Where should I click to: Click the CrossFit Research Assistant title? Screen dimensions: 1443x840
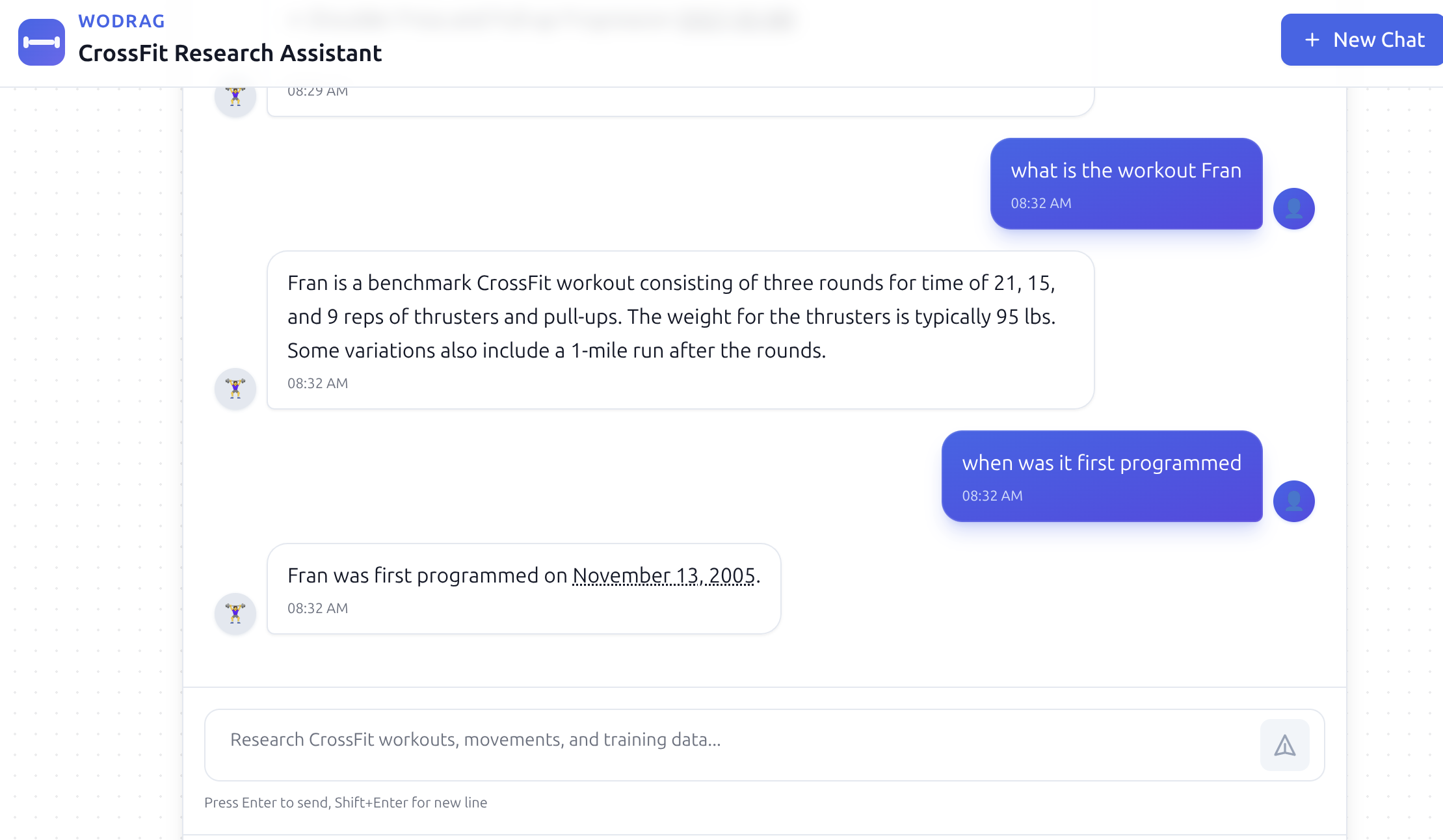(x=230, y=53)
